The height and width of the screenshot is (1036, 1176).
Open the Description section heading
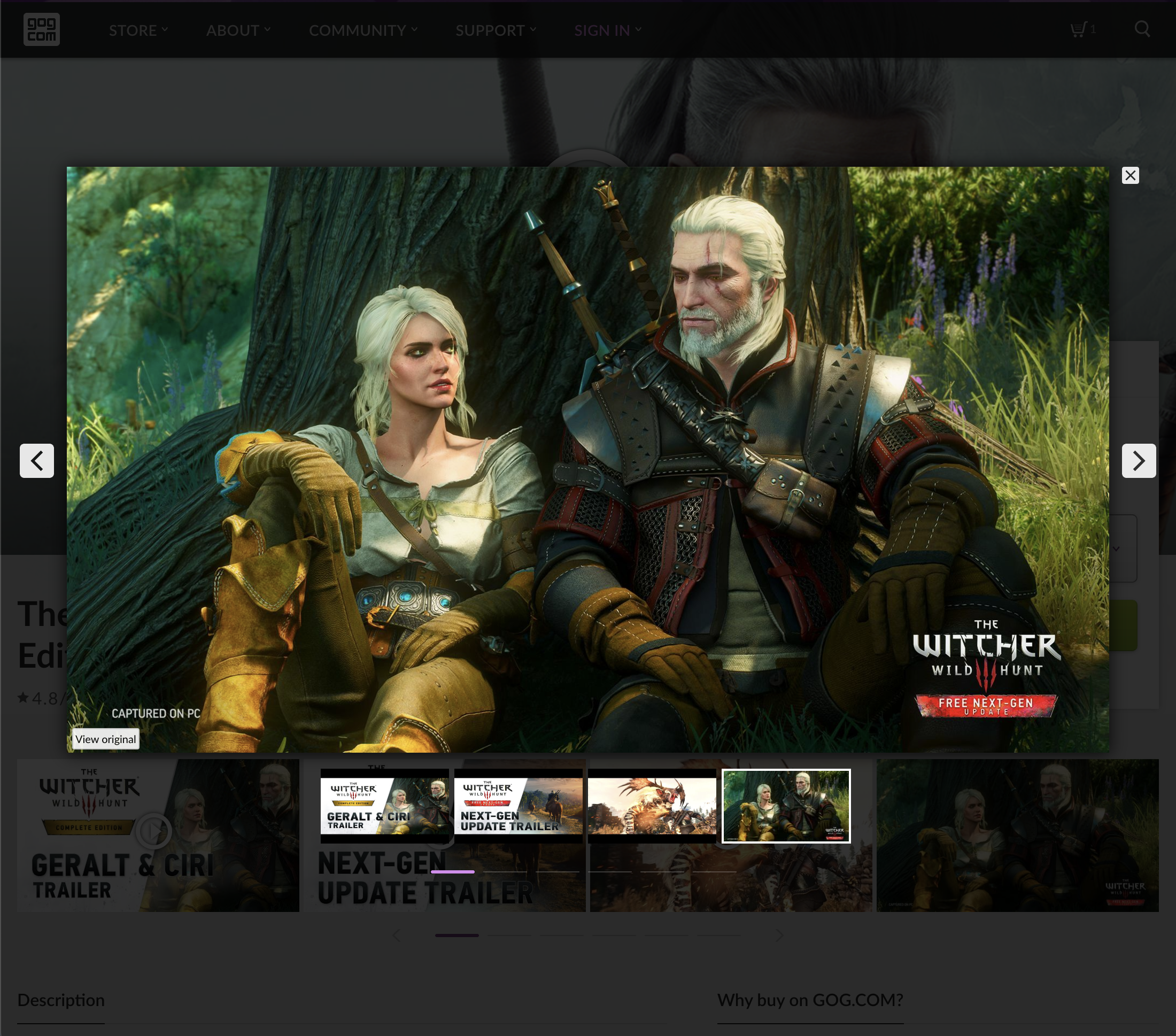pyautogui.click(x=61, y=999)
